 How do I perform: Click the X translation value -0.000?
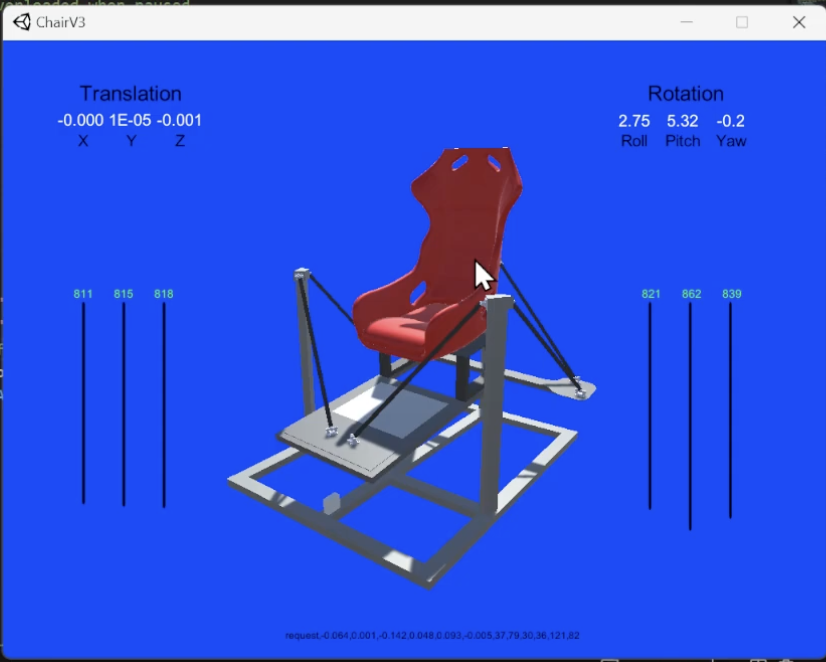click(x=81, y=121)
